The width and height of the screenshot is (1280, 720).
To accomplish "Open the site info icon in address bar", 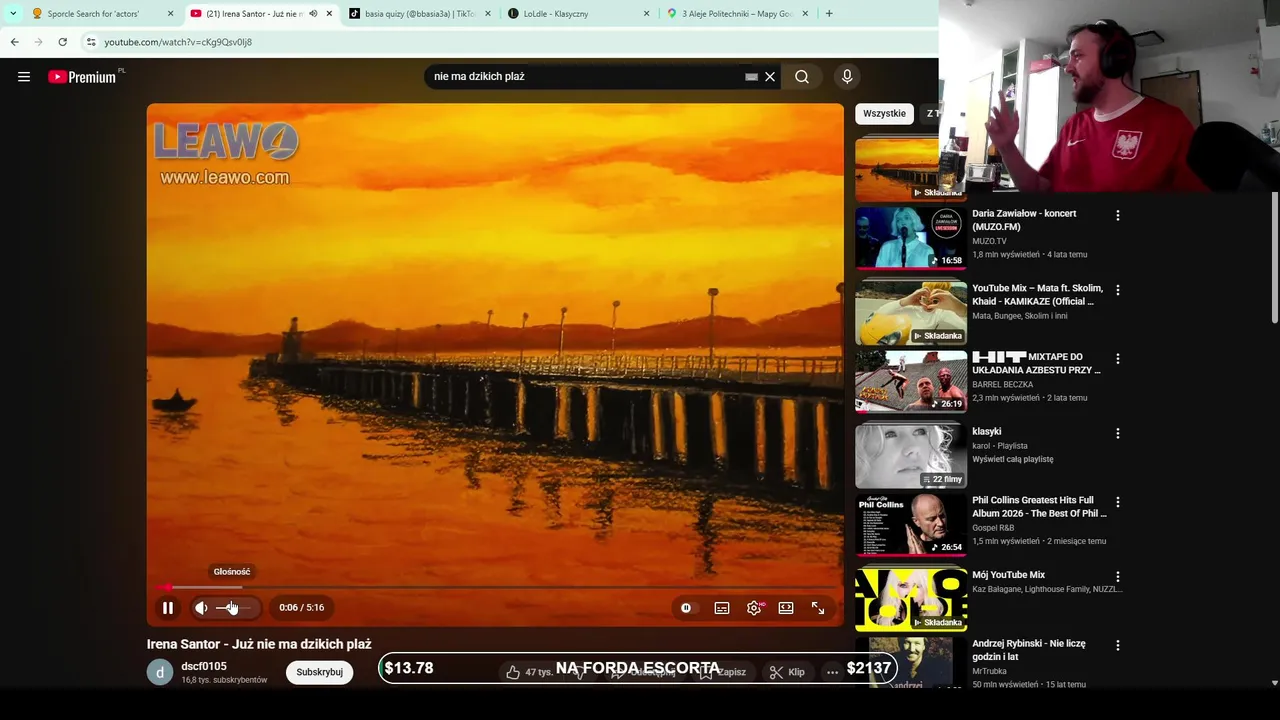I will tap(91, 42).
